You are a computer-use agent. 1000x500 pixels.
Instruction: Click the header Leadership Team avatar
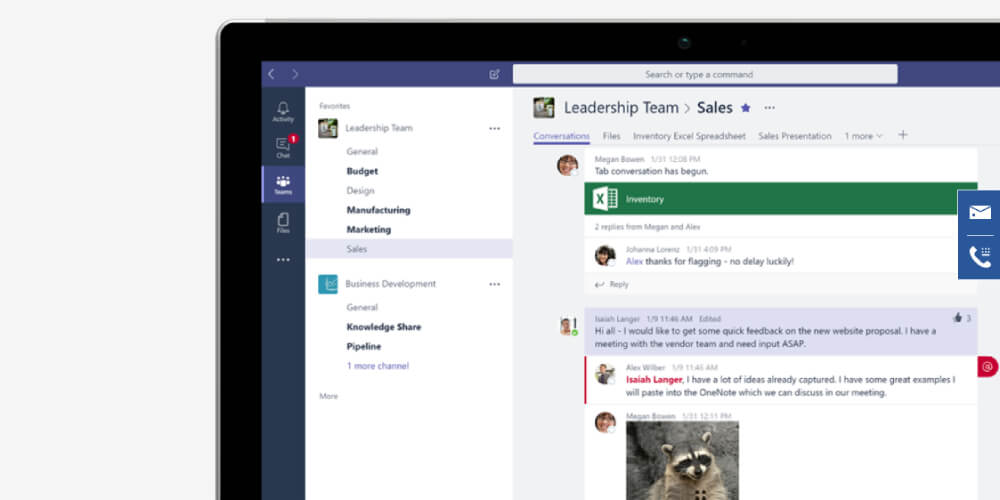pyautogui.click(x=544, y=108)
